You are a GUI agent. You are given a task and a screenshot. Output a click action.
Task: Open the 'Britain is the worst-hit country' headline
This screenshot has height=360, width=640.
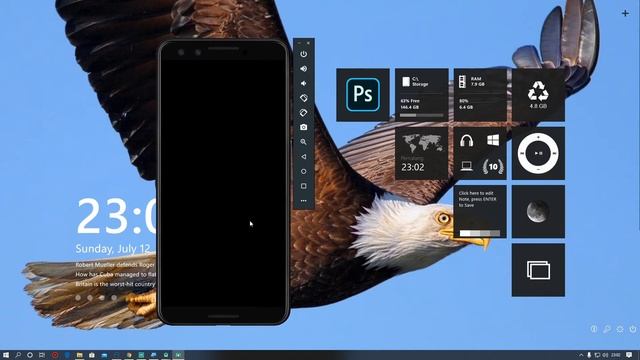(x=115, y=284)
